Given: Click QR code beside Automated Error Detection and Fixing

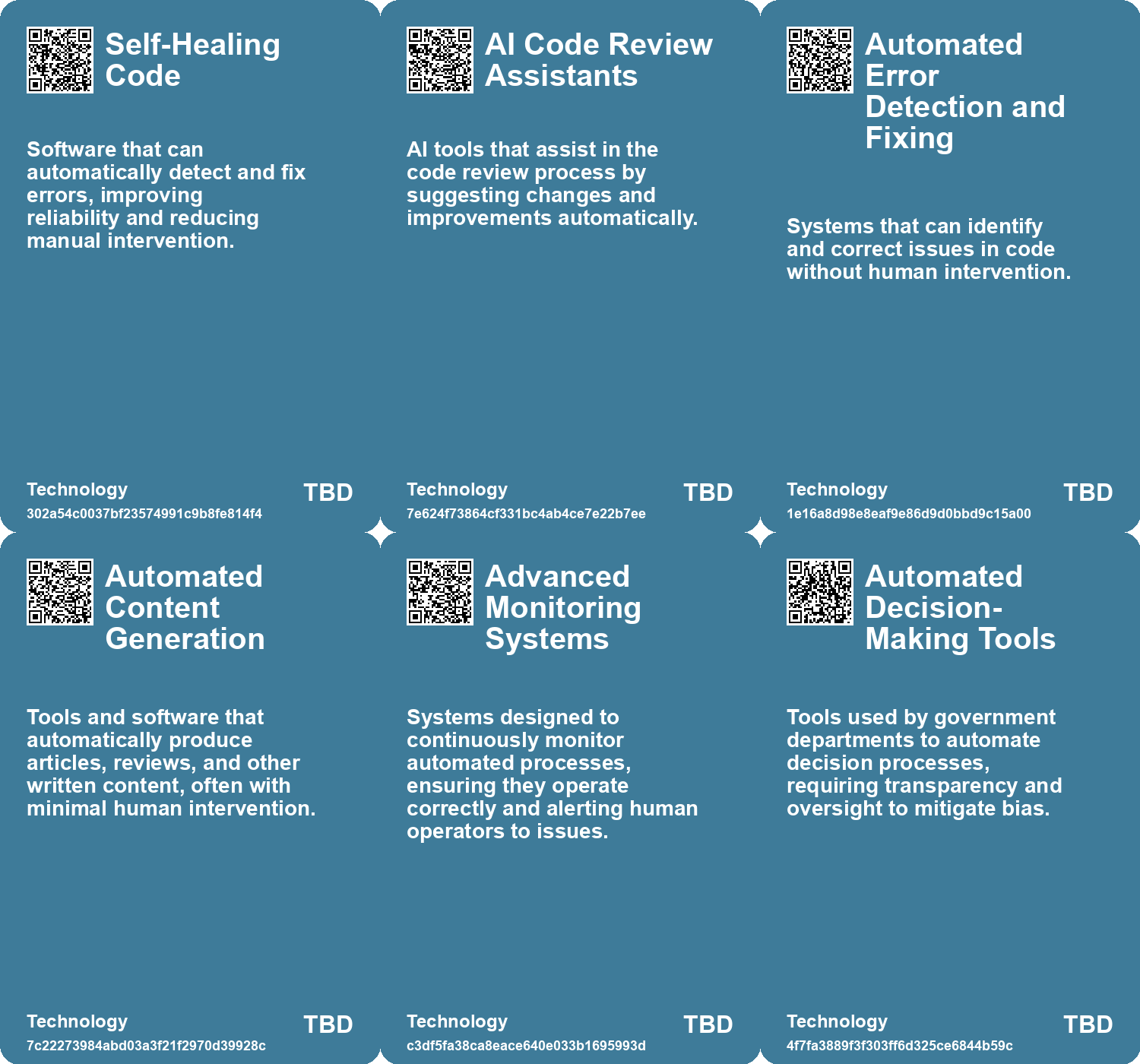Looking at the screenshot, I should [820, 60].
